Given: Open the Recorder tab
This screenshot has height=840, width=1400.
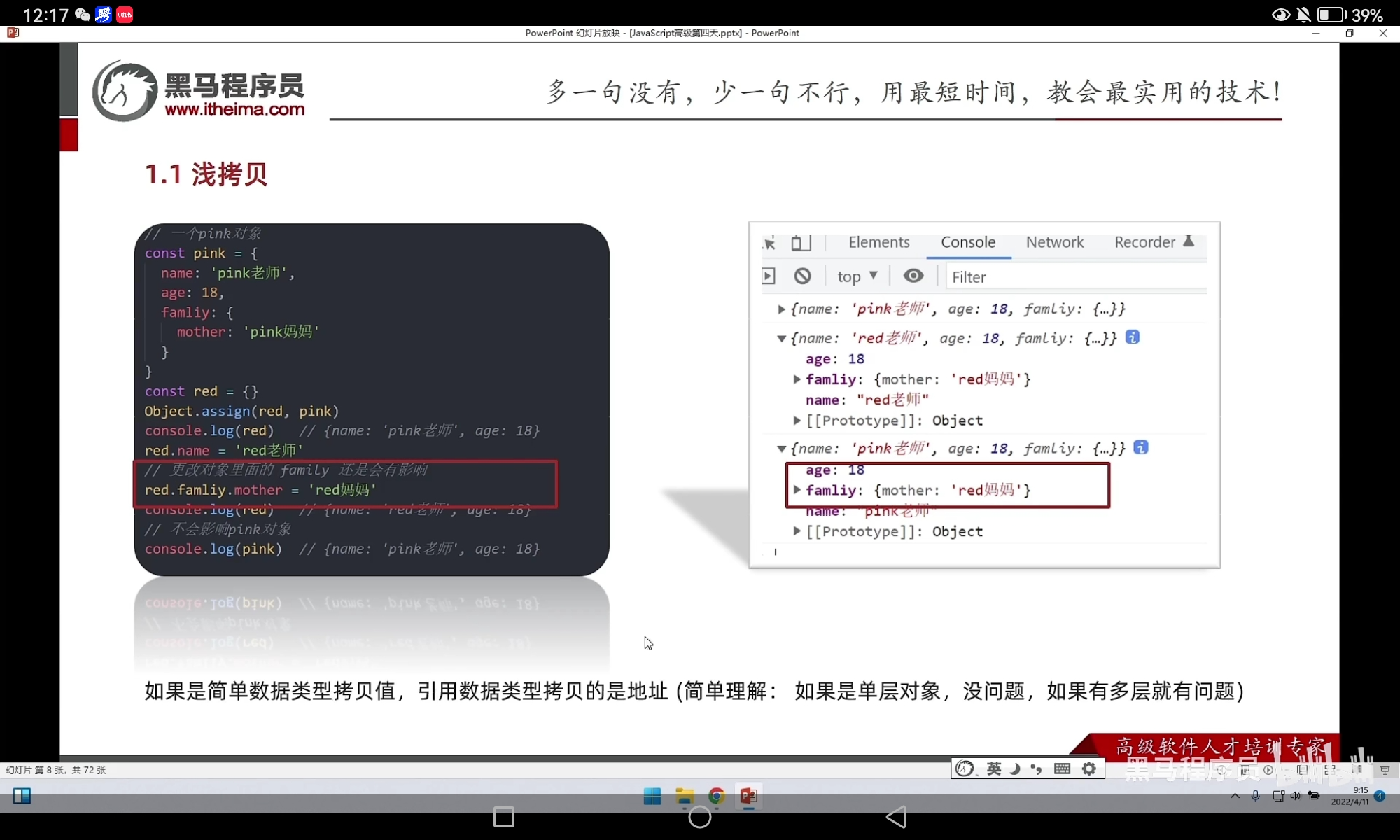Looking at the screenshot, I should point(1144,242).
